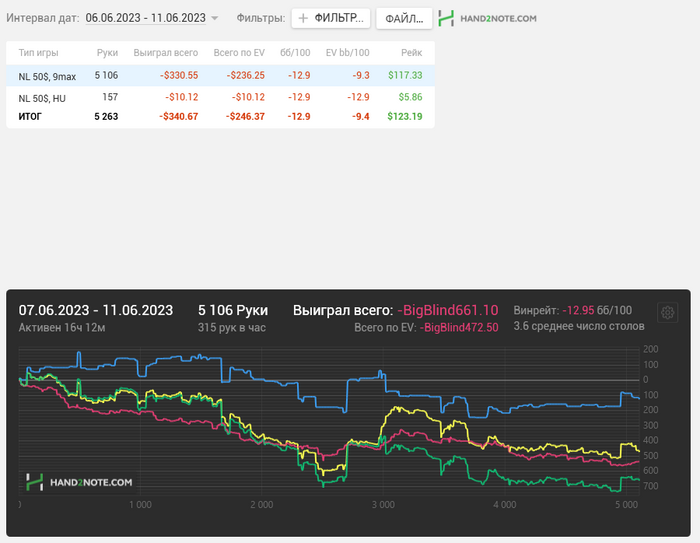Sort by Рейк column header
700x543 pixels.
pyautogui.click(x=411, y=53)
